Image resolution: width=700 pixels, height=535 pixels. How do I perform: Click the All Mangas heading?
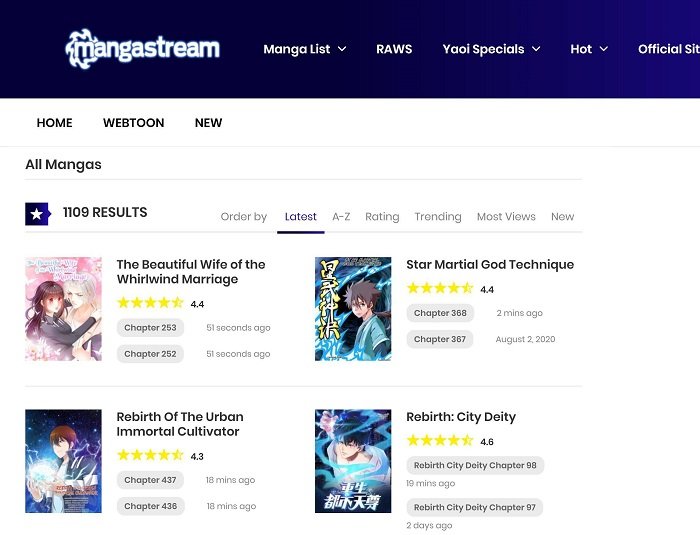click(63, 164)
